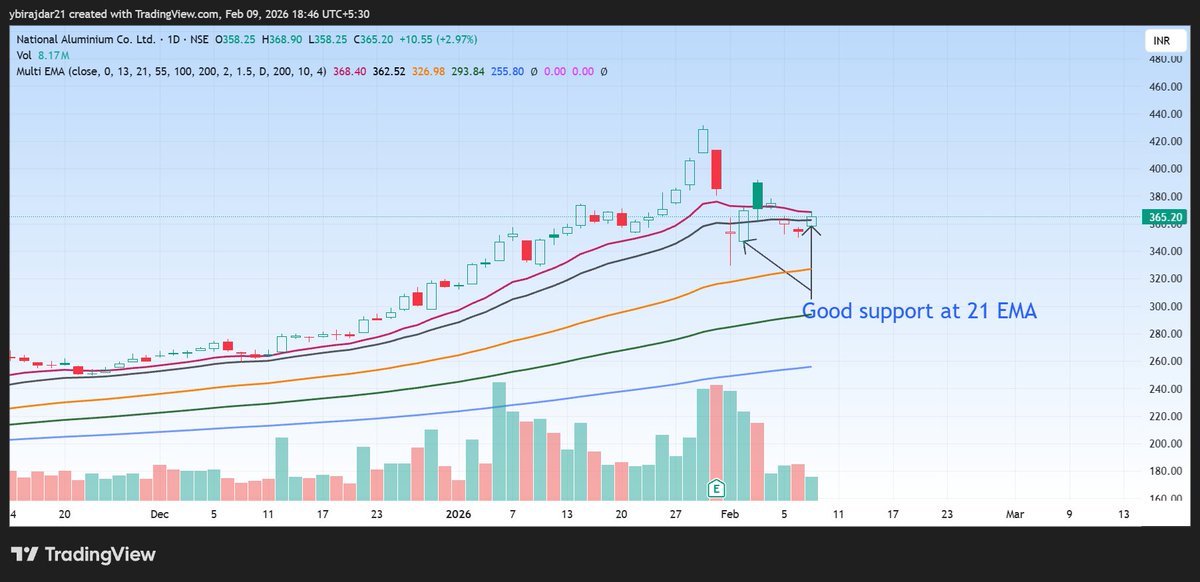Select the "E" earnings marker on the chart

(716, 489)
